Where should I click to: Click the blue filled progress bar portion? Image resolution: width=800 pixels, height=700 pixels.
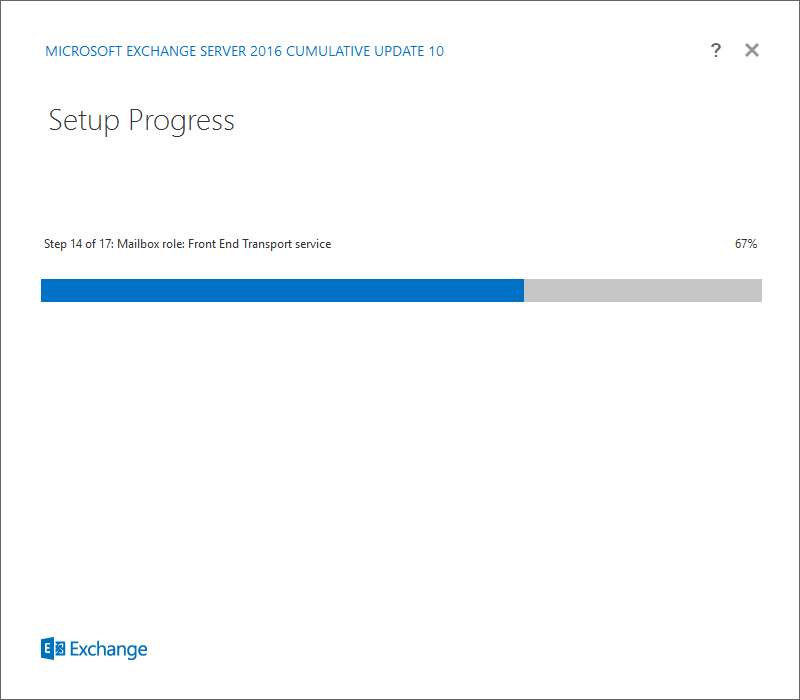[x=282, y=290]
